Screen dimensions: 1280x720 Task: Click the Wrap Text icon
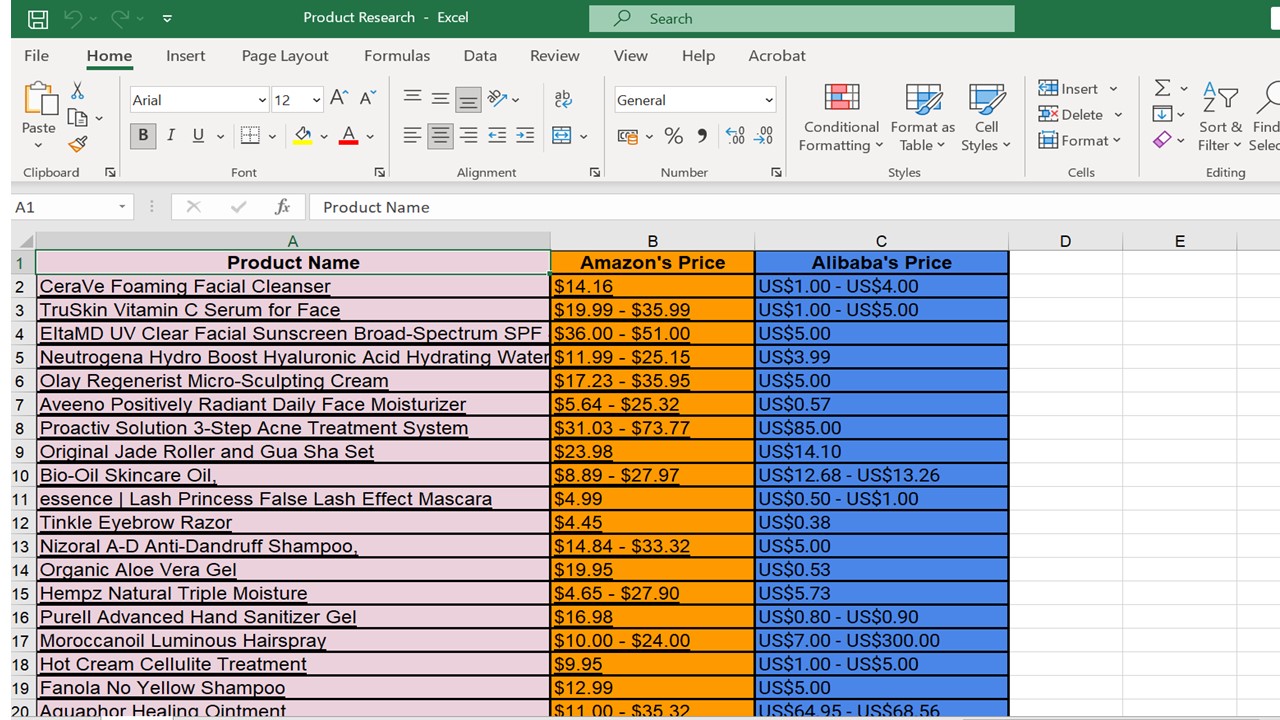pos(563,99)
